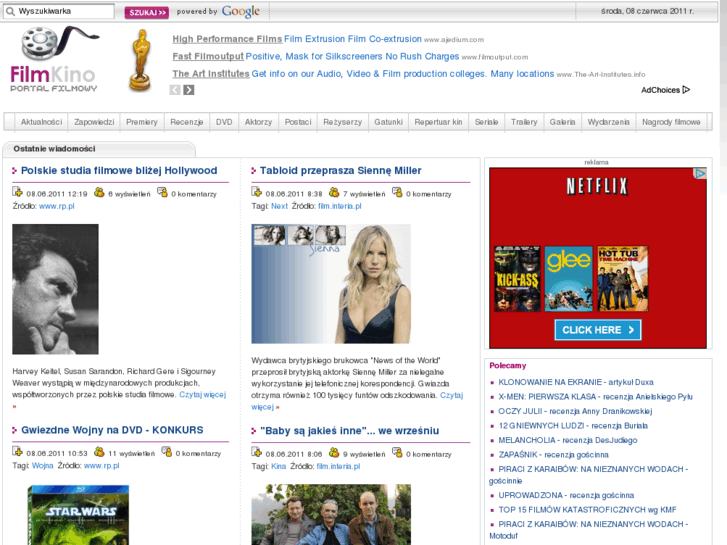Viewport: 727px width, 545px height.
Task: Open the Aktorzy section
Action: pyautogui.click(x=258, y=122)
